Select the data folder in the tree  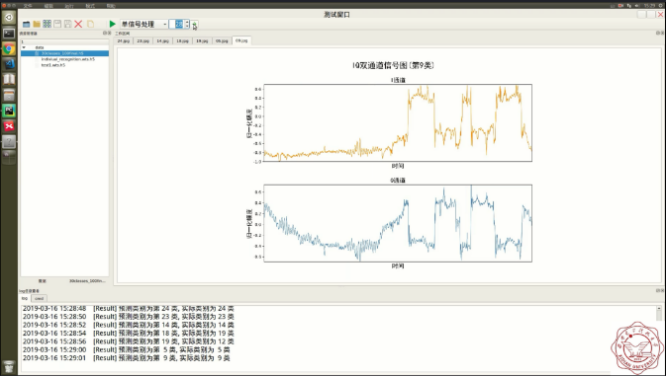40,47
